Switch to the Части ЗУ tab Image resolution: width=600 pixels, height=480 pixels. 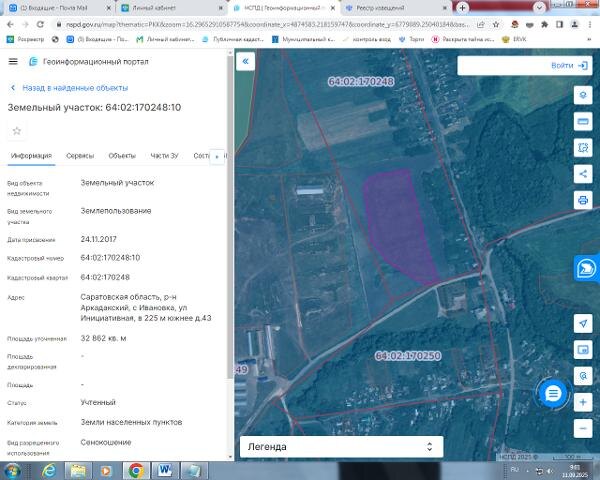tap(164, 156)
